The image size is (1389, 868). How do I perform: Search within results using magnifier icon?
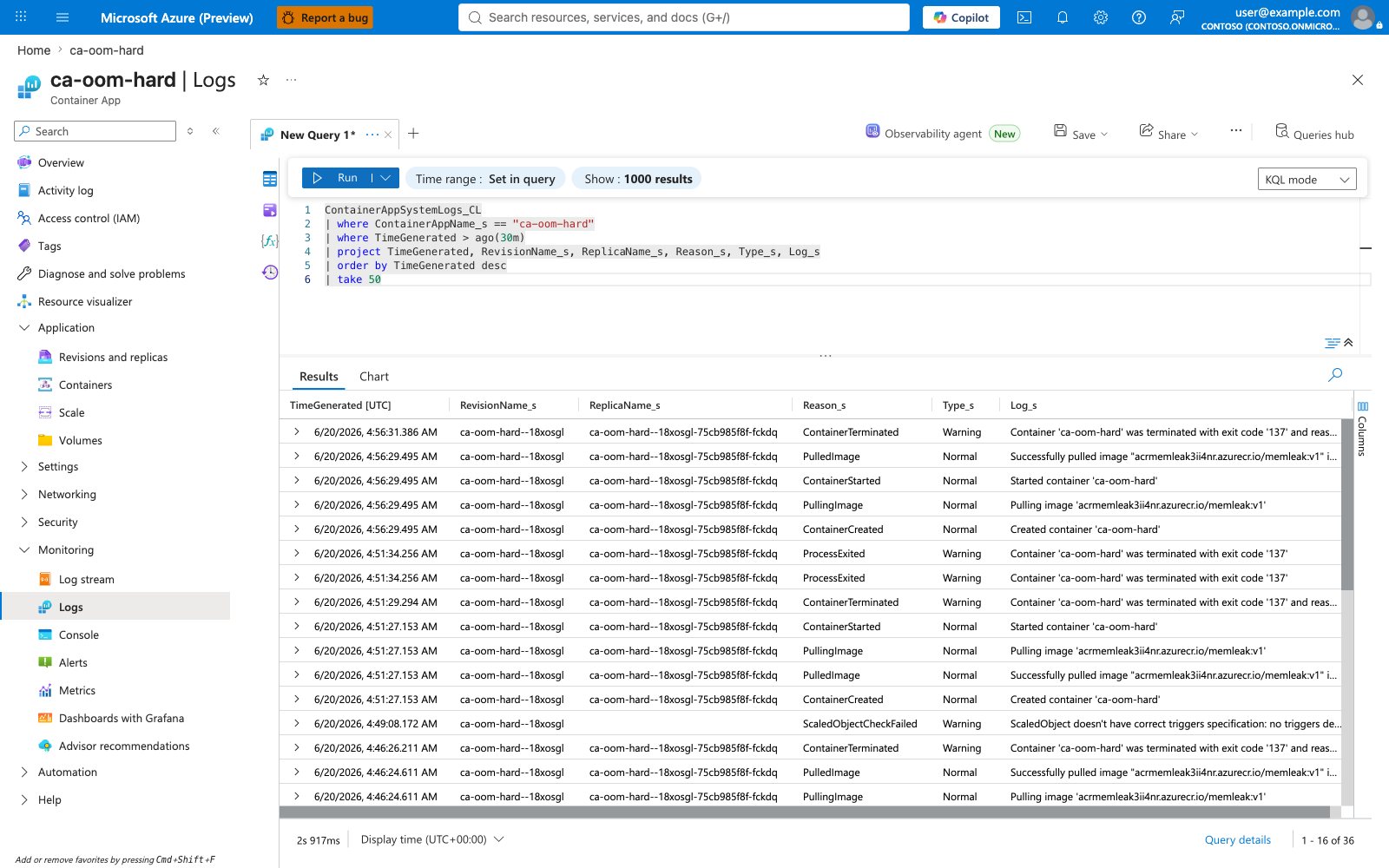coord(1335,375)
